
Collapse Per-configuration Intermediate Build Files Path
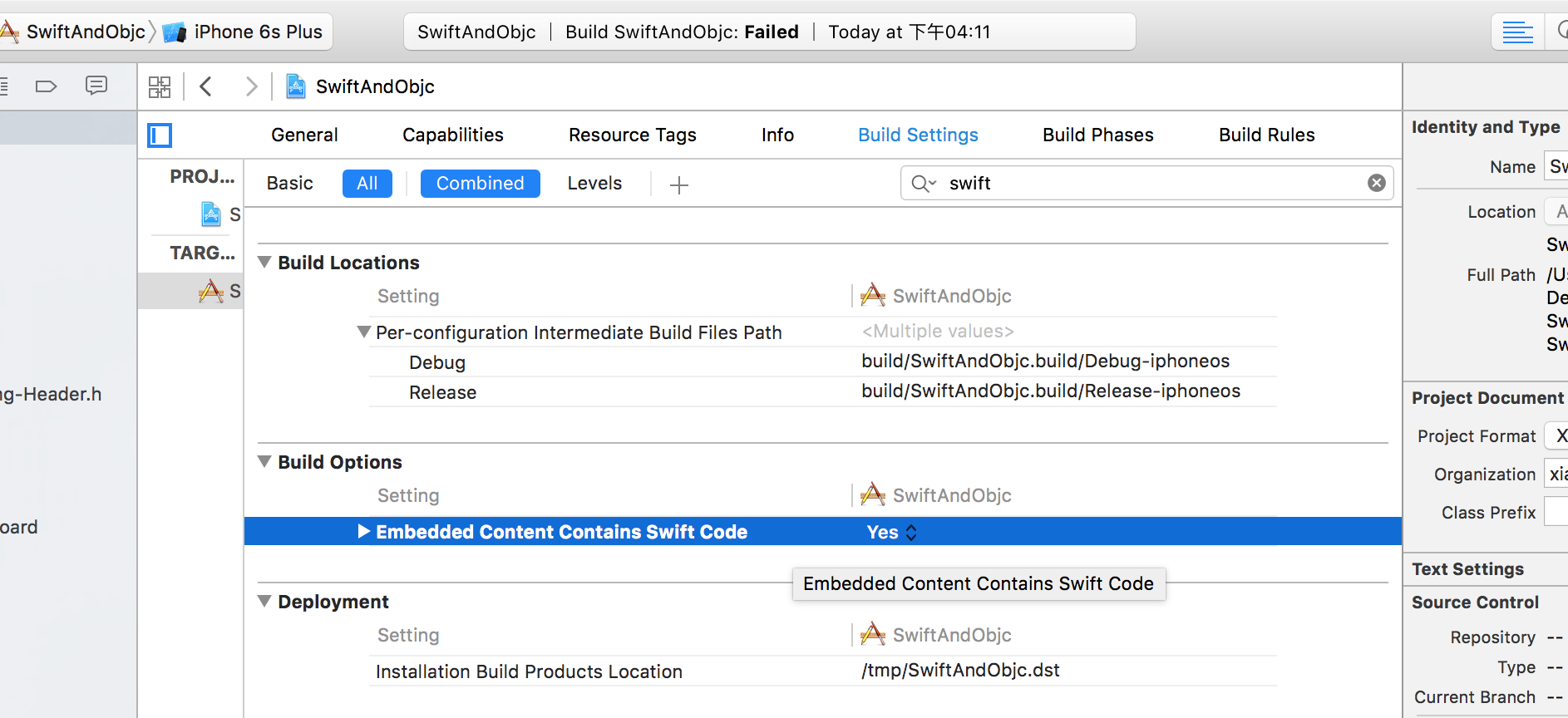(363, 332)
